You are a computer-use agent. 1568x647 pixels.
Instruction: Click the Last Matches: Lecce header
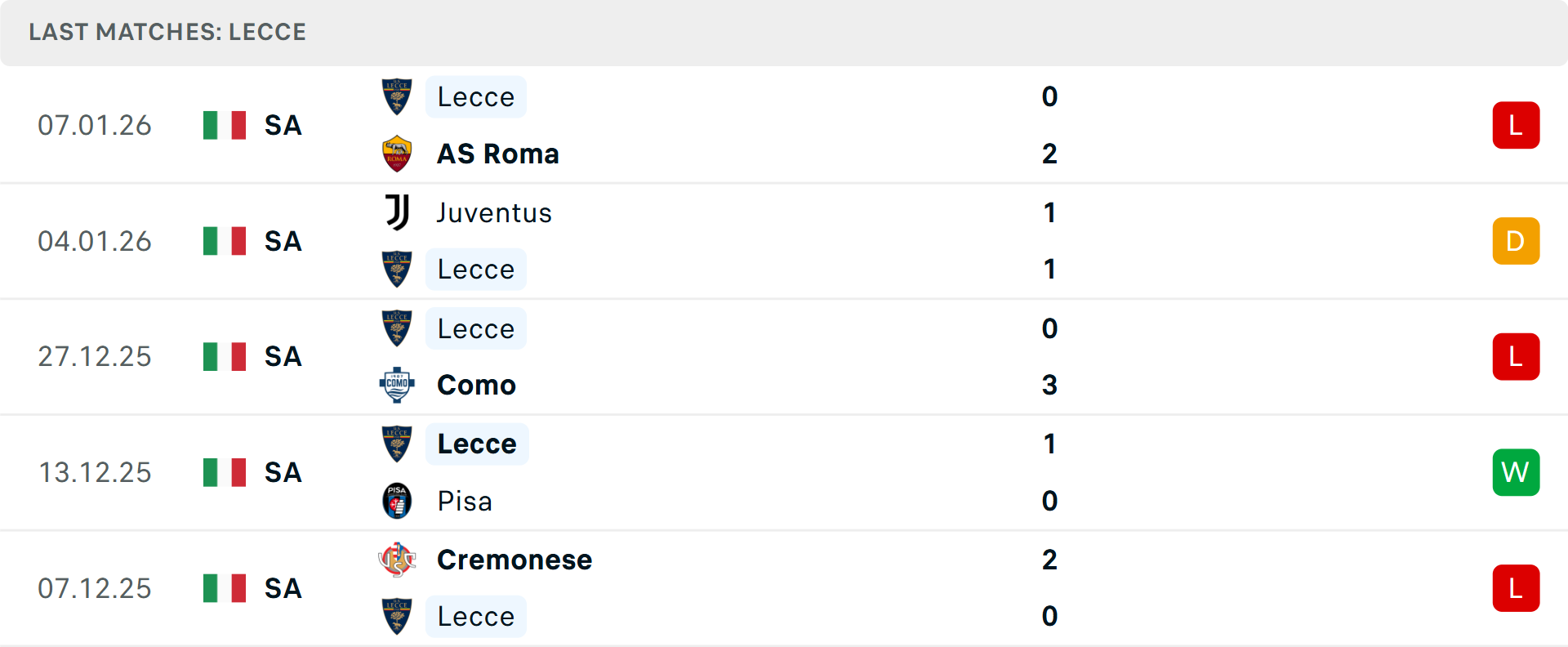(167, 32)
